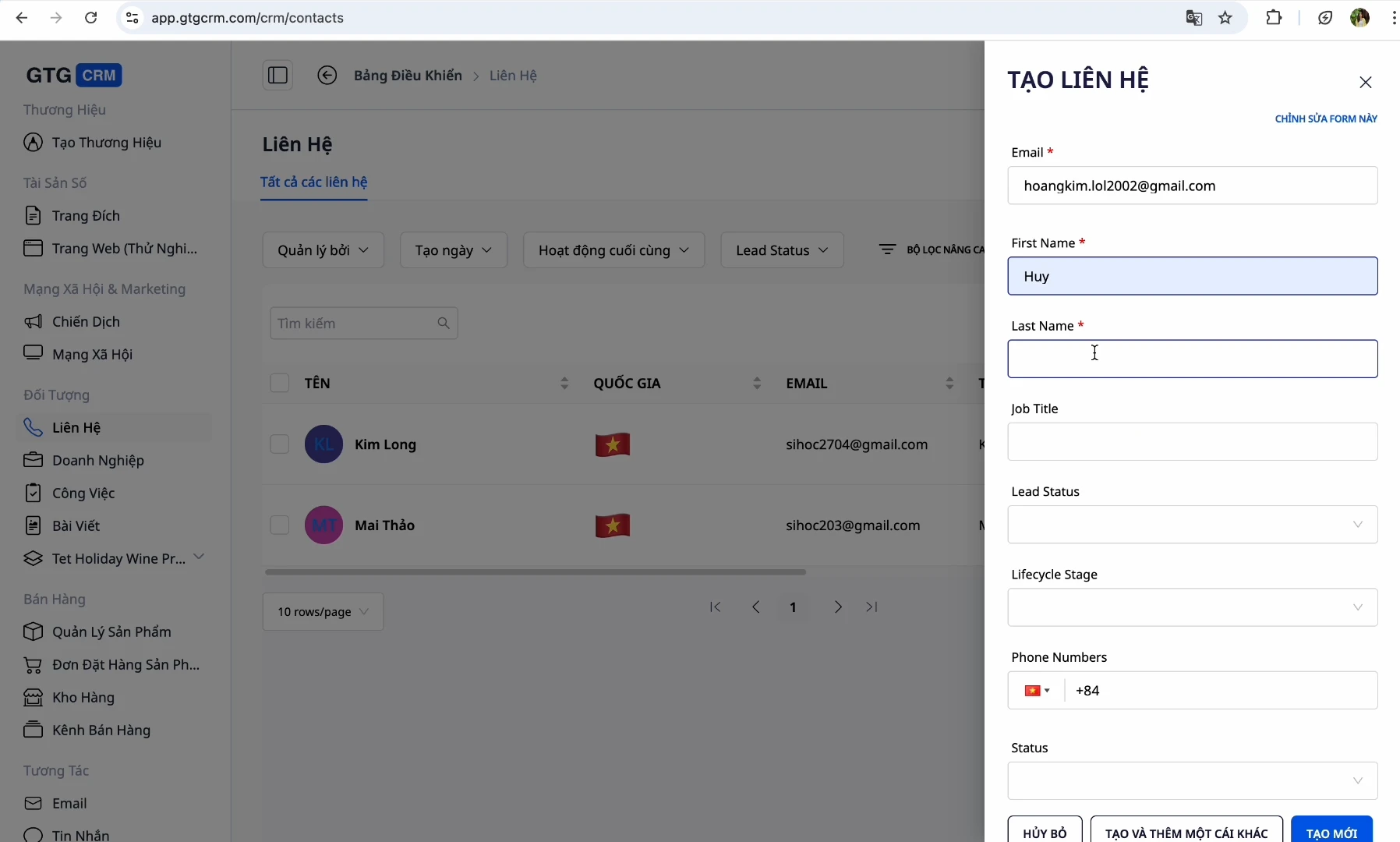The image size is (1400, 842).
Task: Open the 10 rows/page selector
Action: pos(323,611)
